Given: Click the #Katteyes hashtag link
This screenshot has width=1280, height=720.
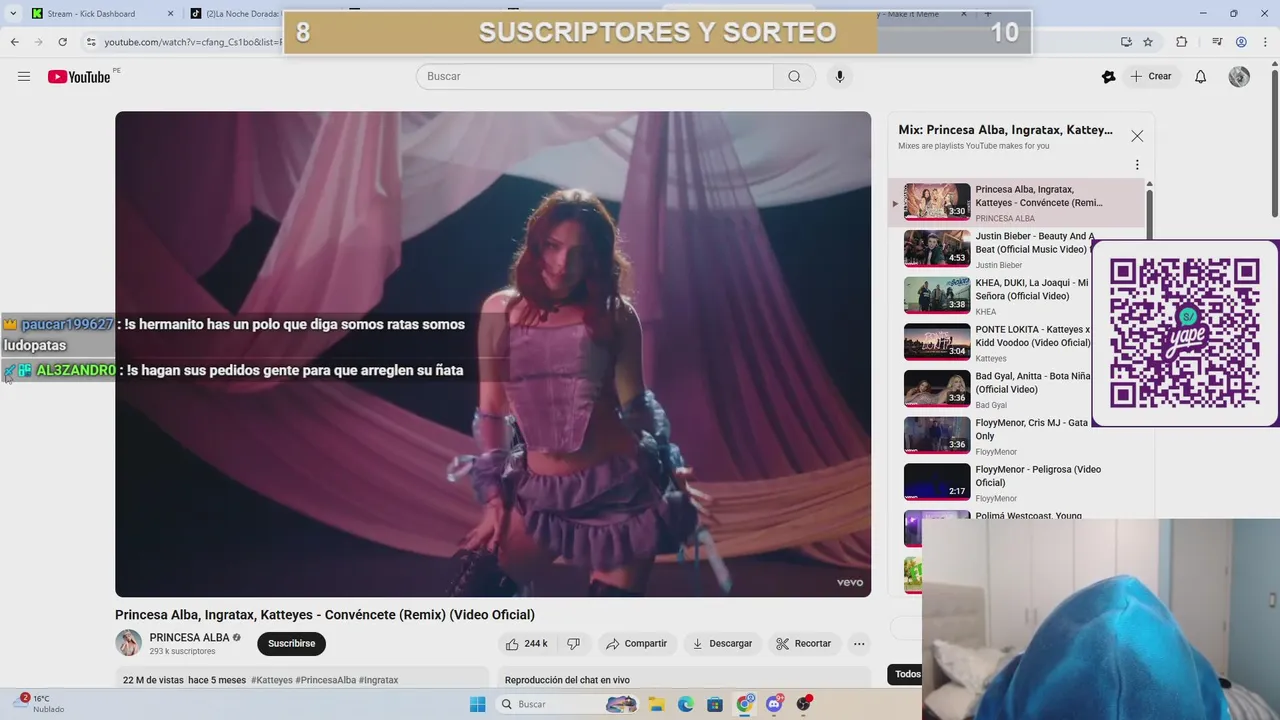Looking at the screenshot, I should (x=272, y=680).
